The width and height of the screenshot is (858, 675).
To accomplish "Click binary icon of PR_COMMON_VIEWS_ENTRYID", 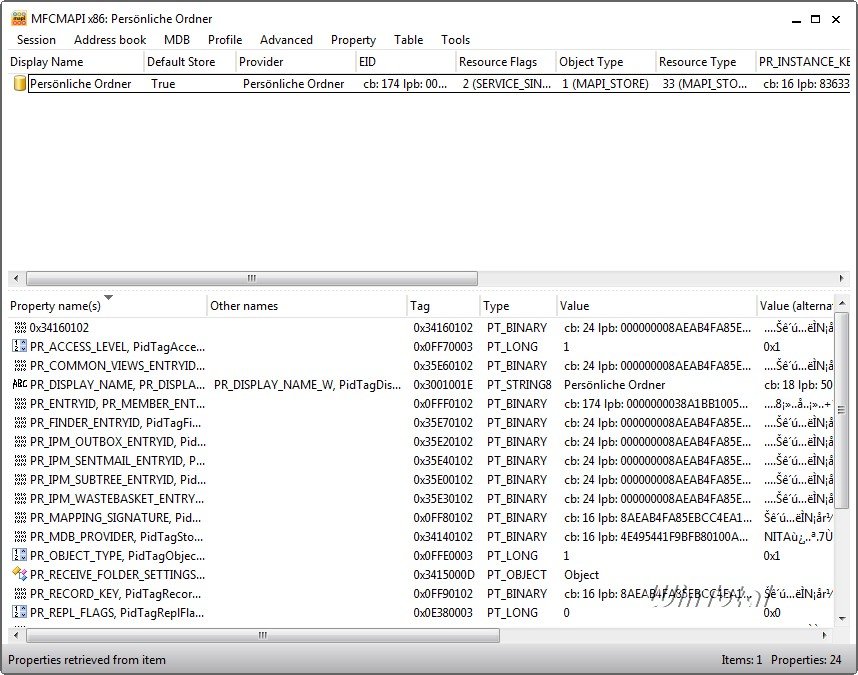I will pyautogui.click(x=20, y=365).
